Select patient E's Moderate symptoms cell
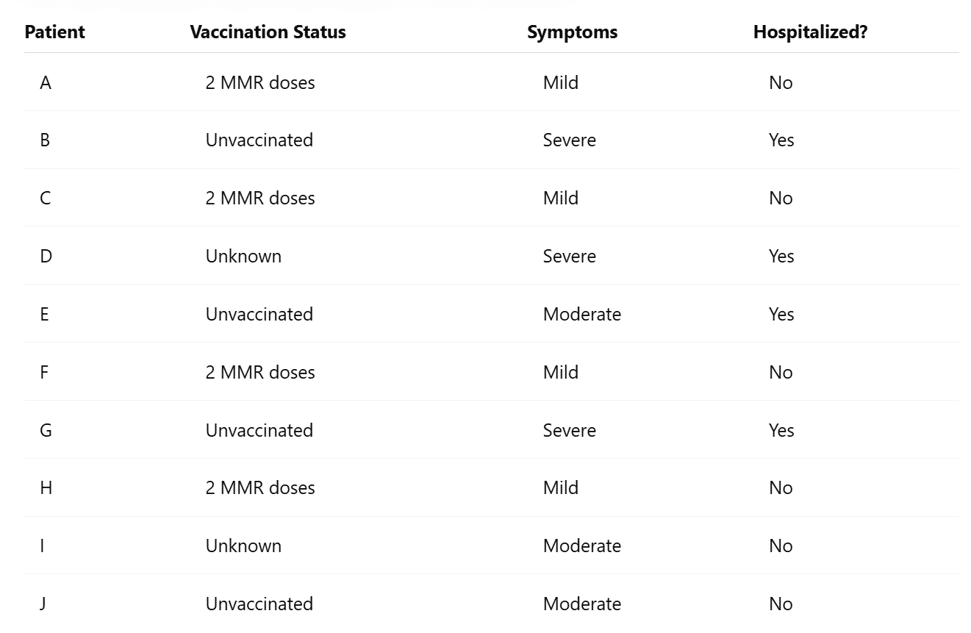The width and height of the screenshot is (971, 633). pyautogui.click(x=581, y=314)
